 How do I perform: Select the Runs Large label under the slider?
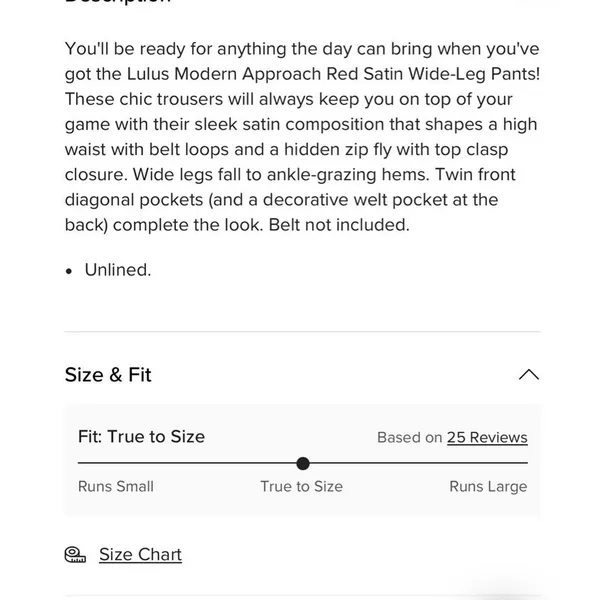click(488, 487)
